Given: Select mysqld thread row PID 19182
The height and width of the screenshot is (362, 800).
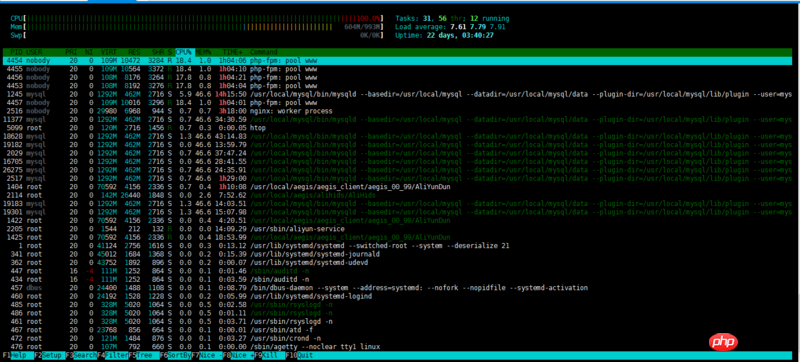Looking at the screenshot, I should click(x=398, y=145).
